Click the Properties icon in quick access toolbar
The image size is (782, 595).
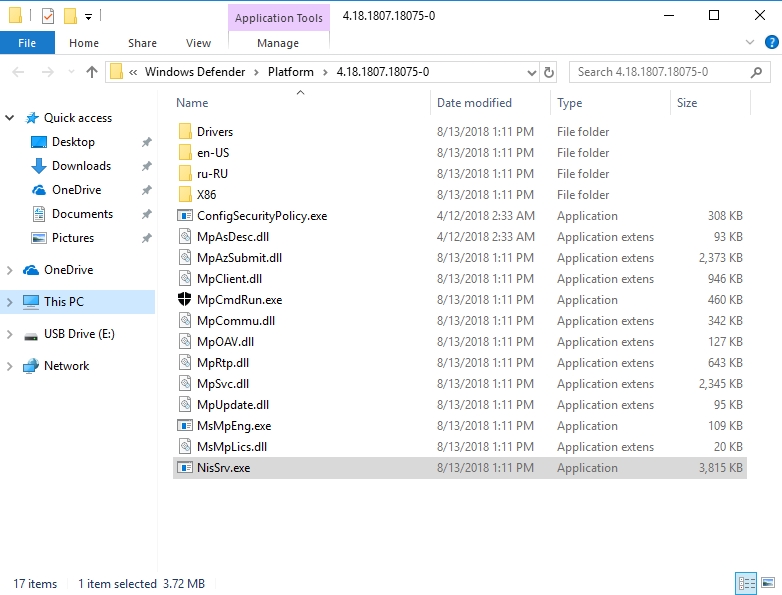coord(48,16)
